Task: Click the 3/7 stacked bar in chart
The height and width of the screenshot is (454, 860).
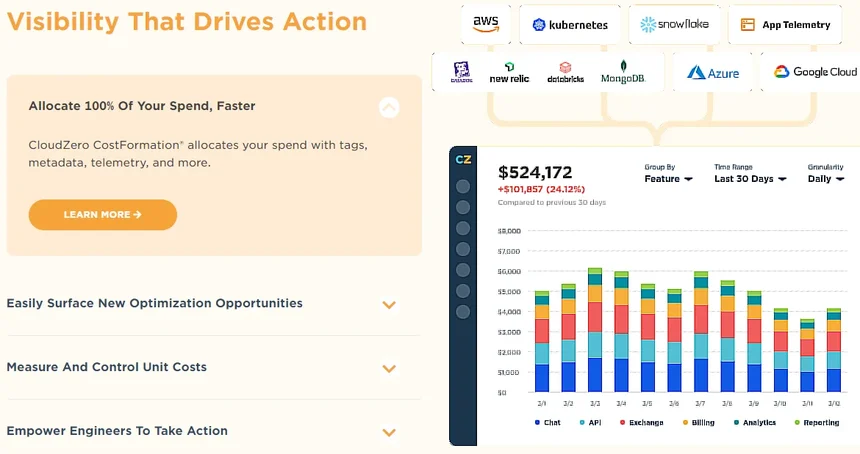Action: pos(701,332)
